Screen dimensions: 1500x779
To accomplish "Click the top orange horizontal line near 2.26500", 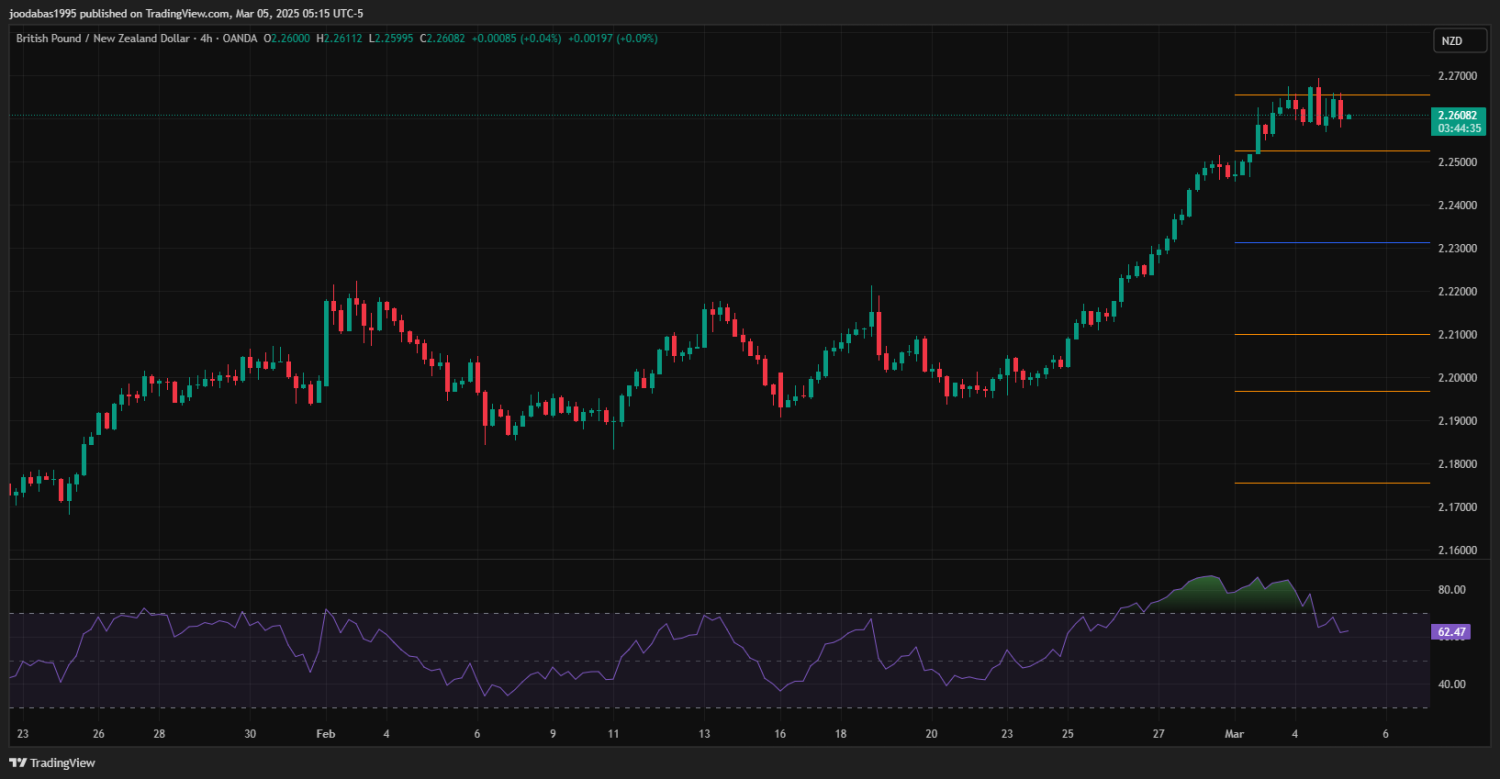I will coord(1332,95).
